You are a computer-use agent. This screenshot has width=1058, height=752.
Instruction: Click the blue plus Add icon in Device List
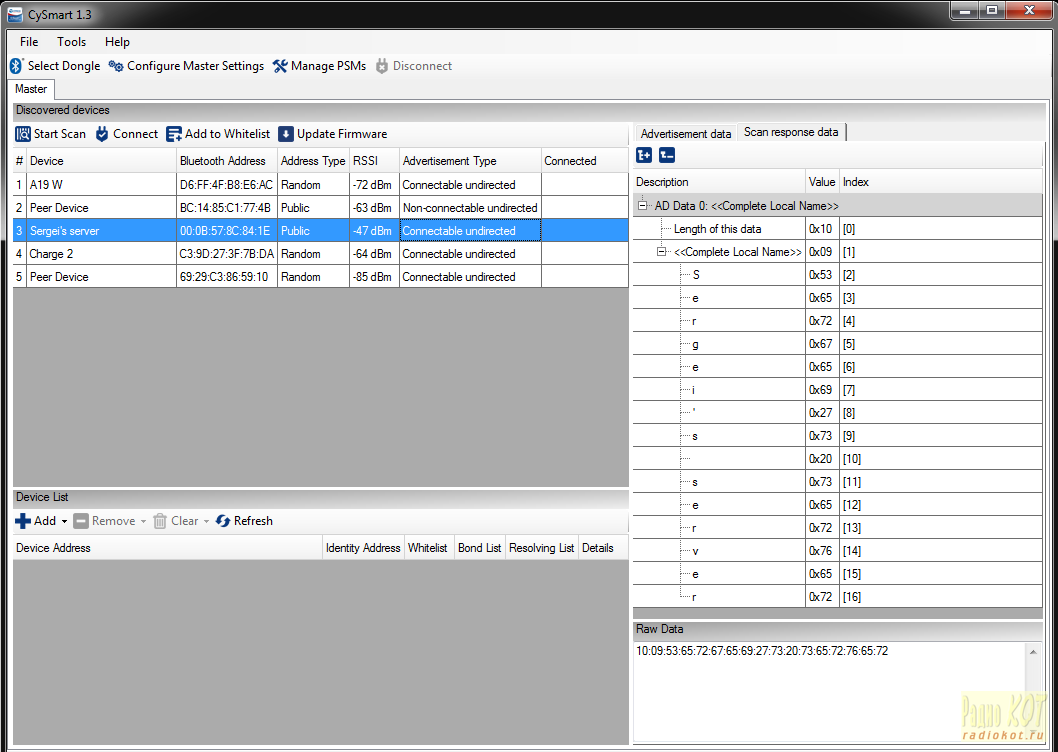(x=23, y=521)
